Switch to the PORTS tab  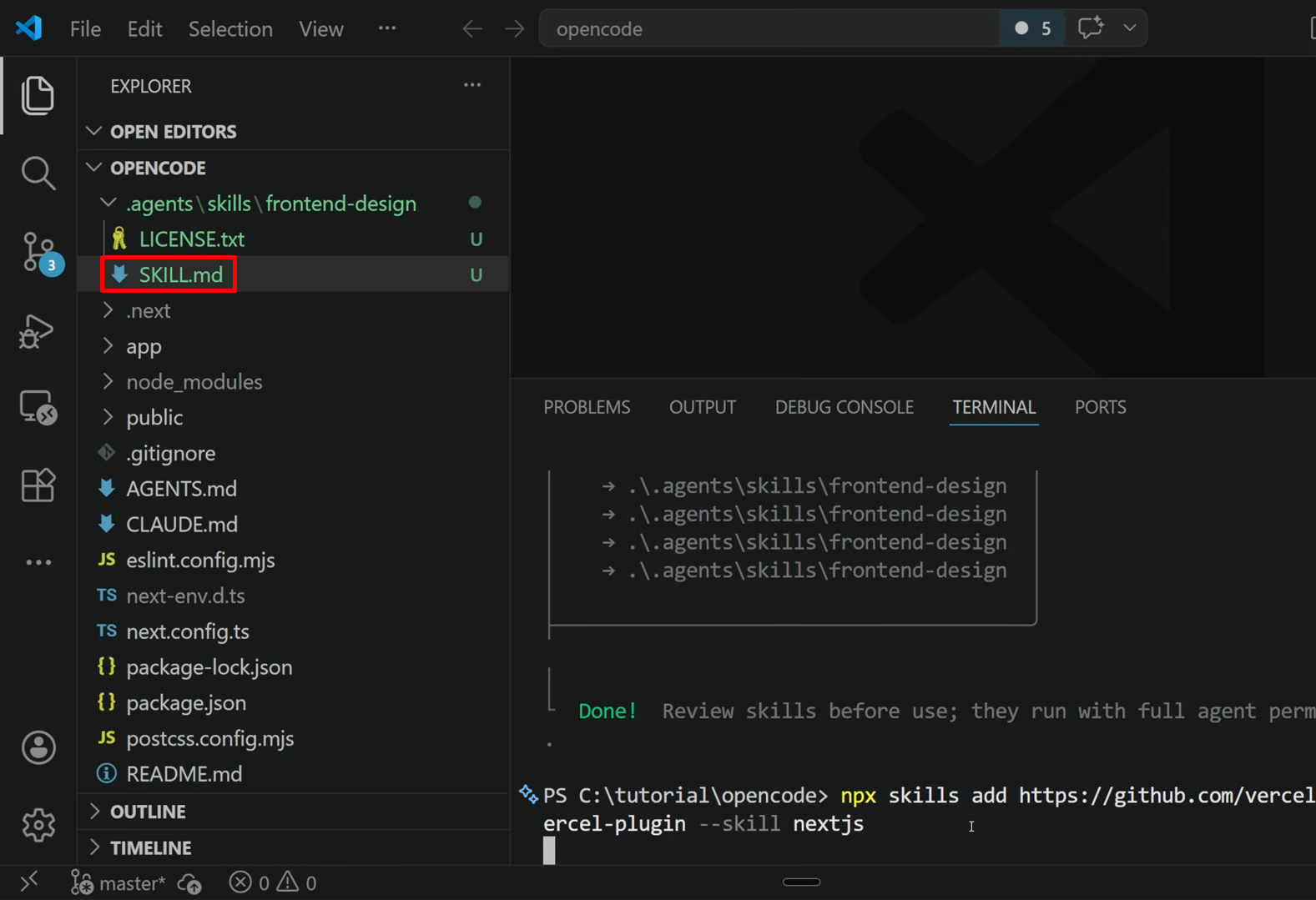(1100, 407)
